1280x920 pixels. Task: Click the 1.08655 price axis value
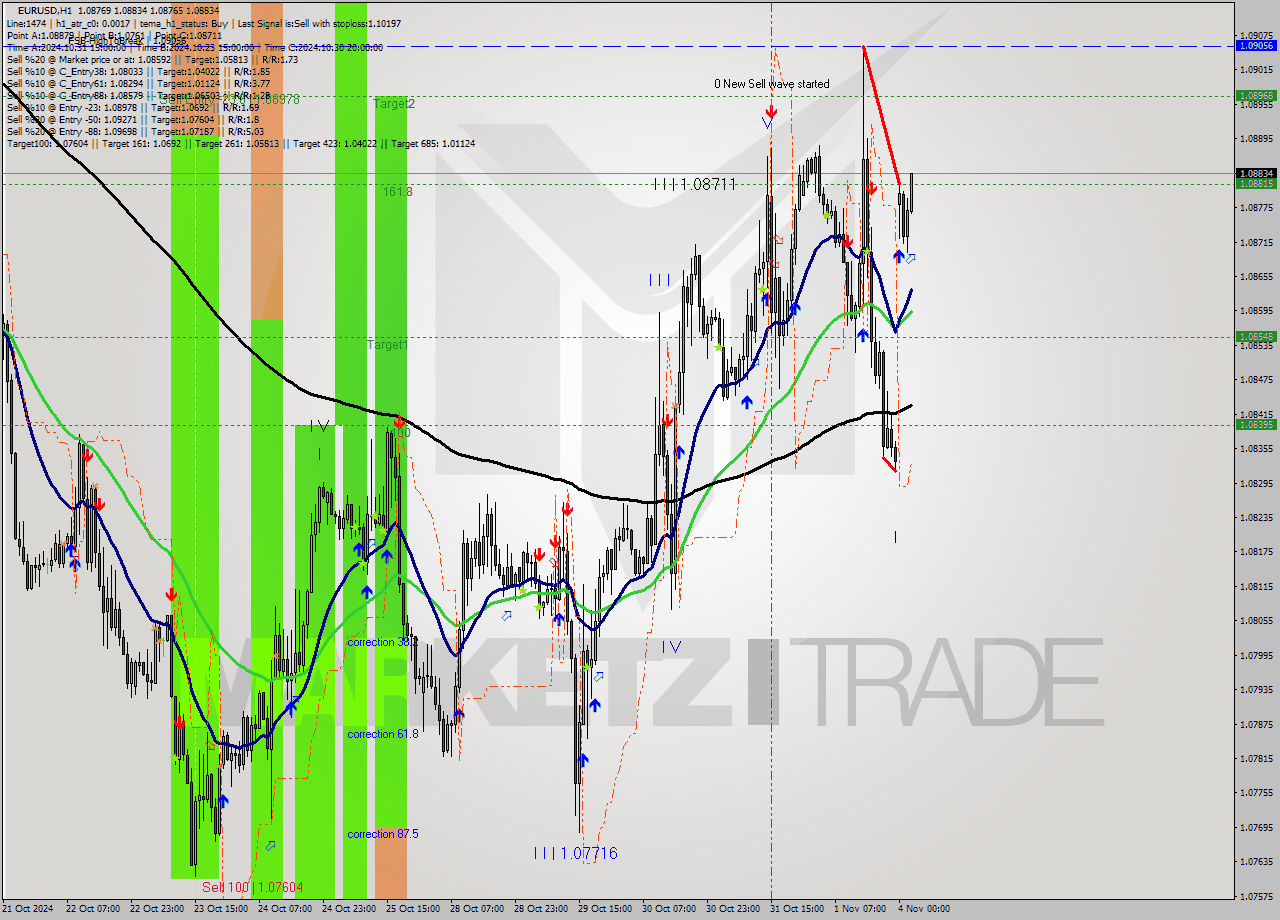coord(1256,276)
